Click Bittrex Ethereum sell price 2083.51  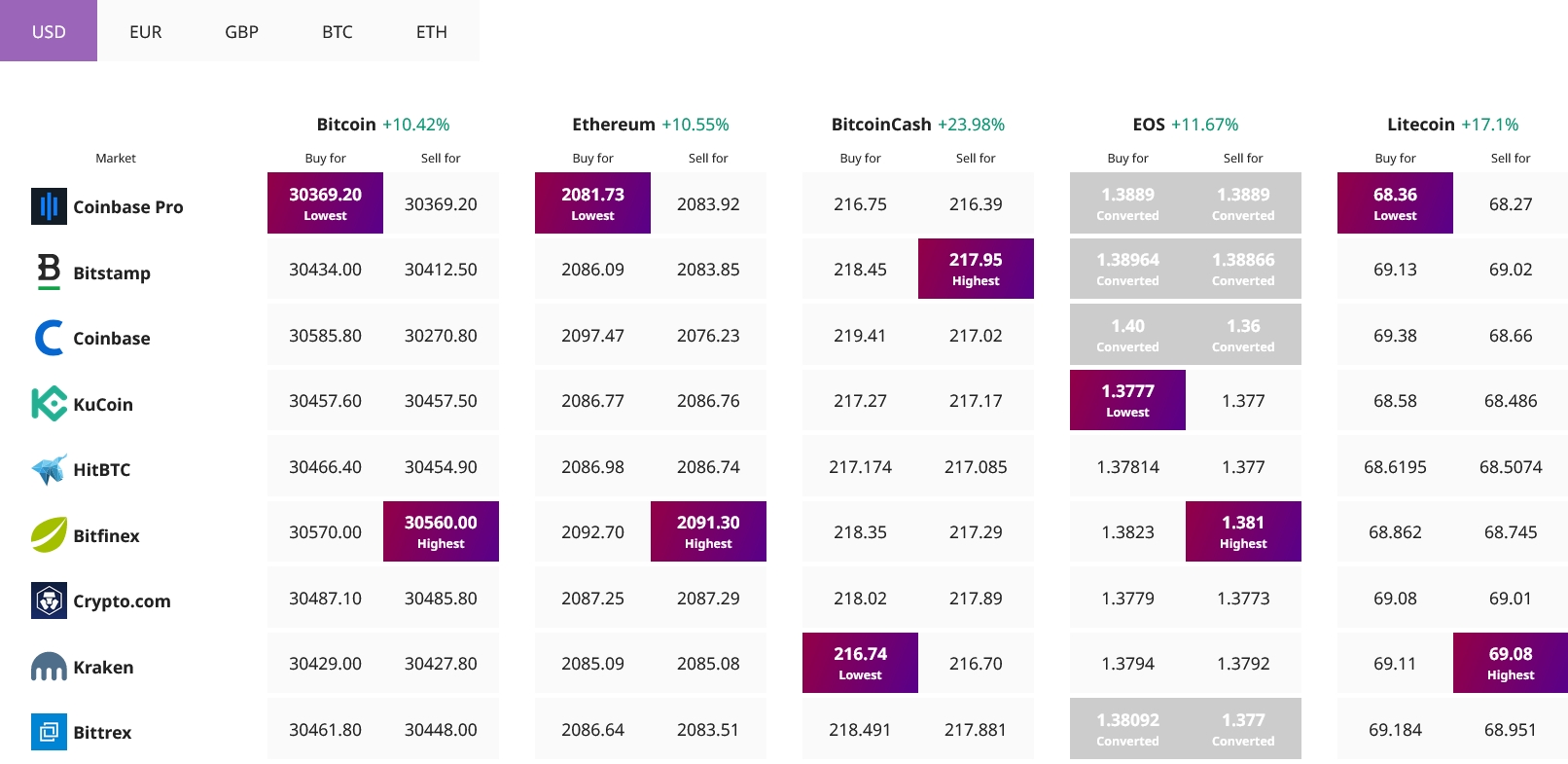[708, 729]
